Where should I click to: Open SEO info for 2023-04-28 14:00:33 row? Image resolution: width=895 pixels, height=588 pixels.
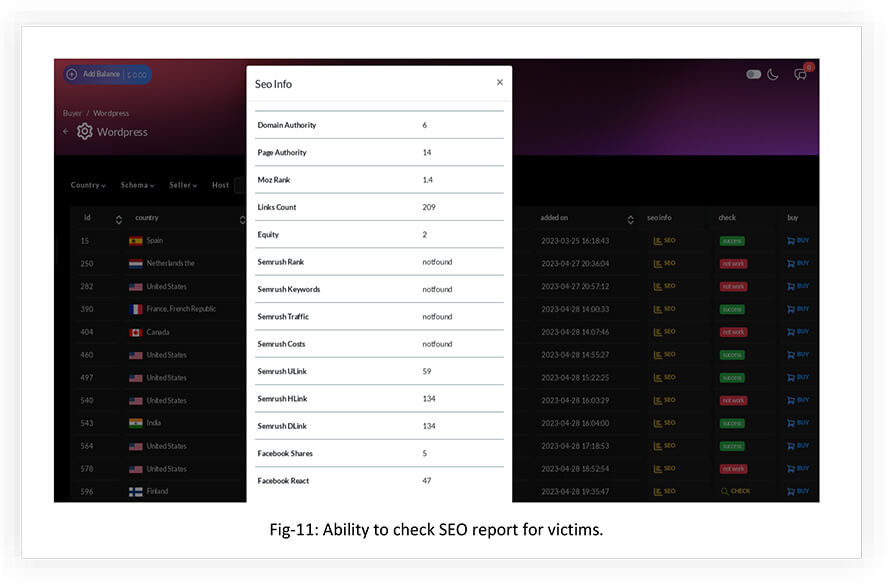[x=664, y=309]
